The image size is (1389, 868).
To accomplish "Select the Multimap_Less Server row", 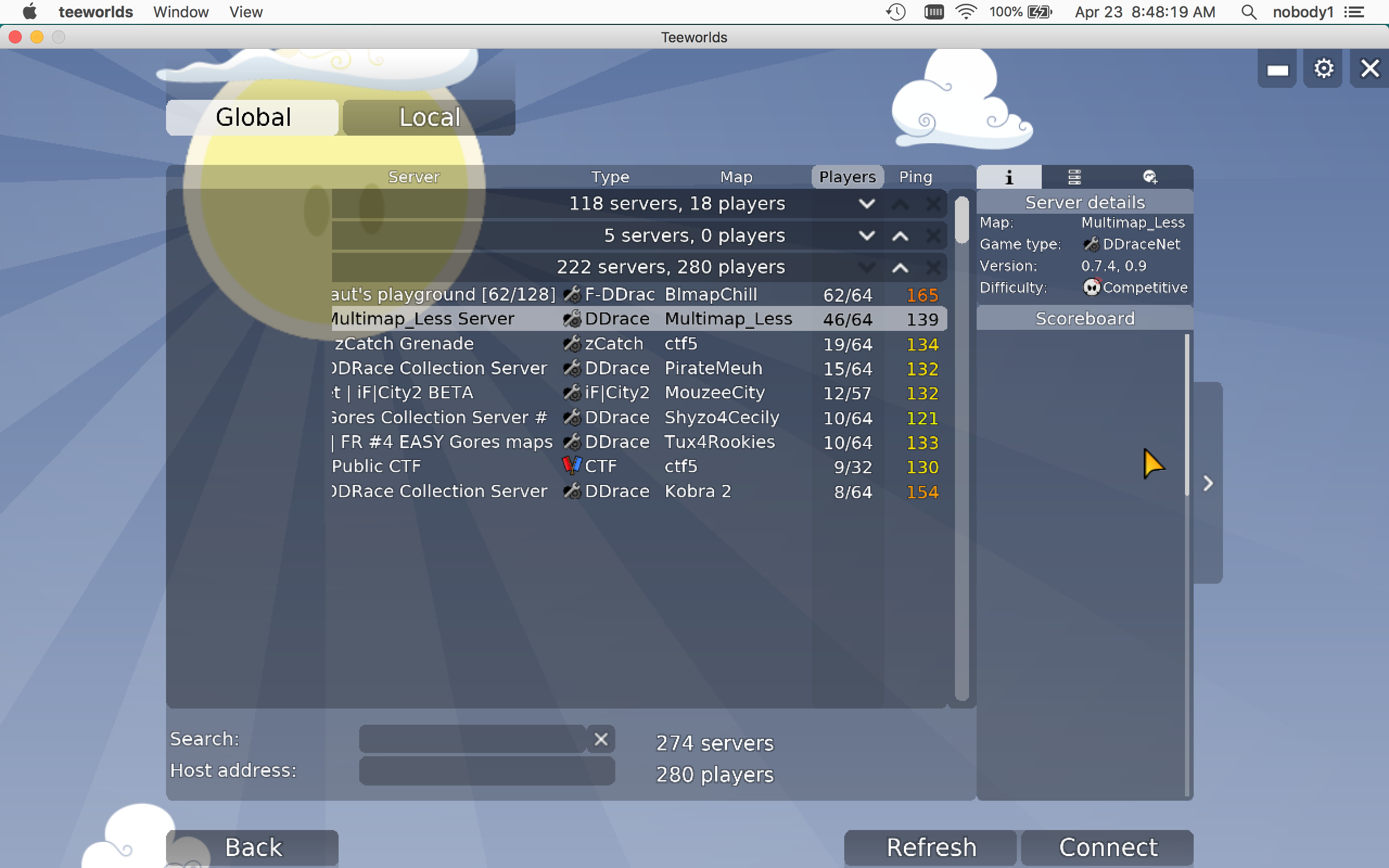I will pyautogui.click(x=639, y=318).
